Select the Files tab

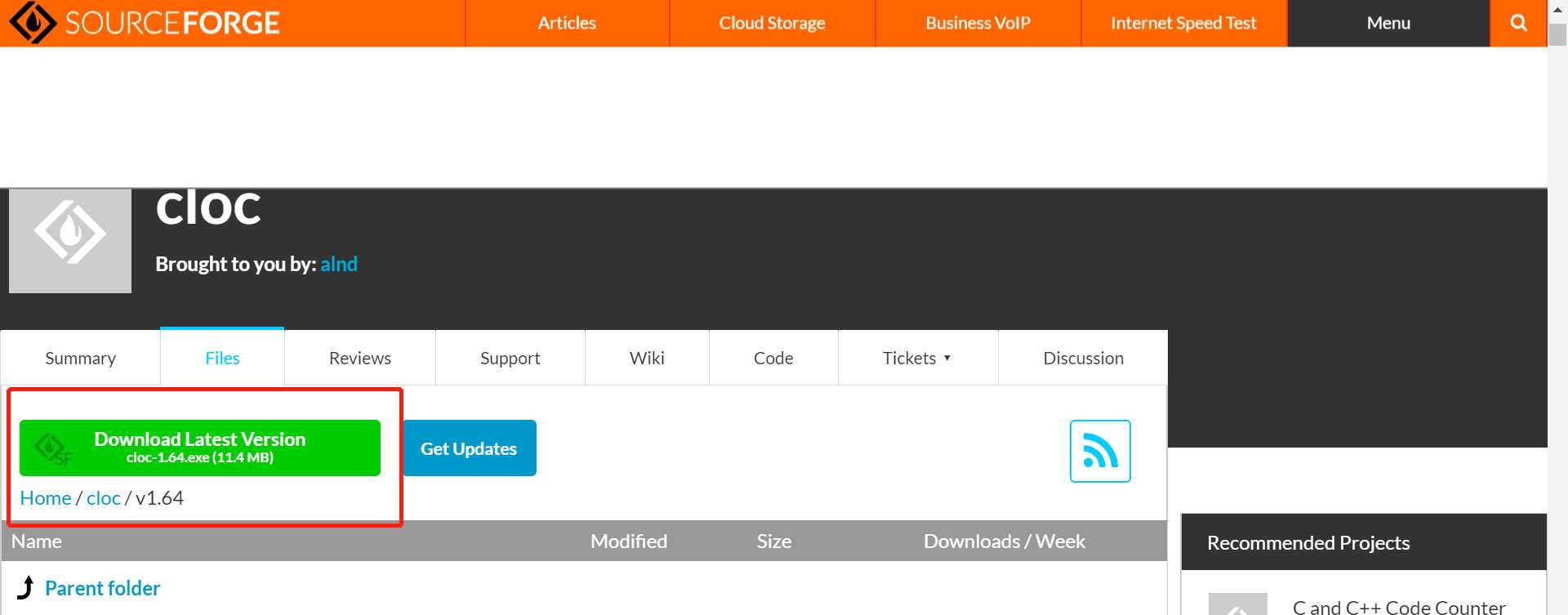222,358
